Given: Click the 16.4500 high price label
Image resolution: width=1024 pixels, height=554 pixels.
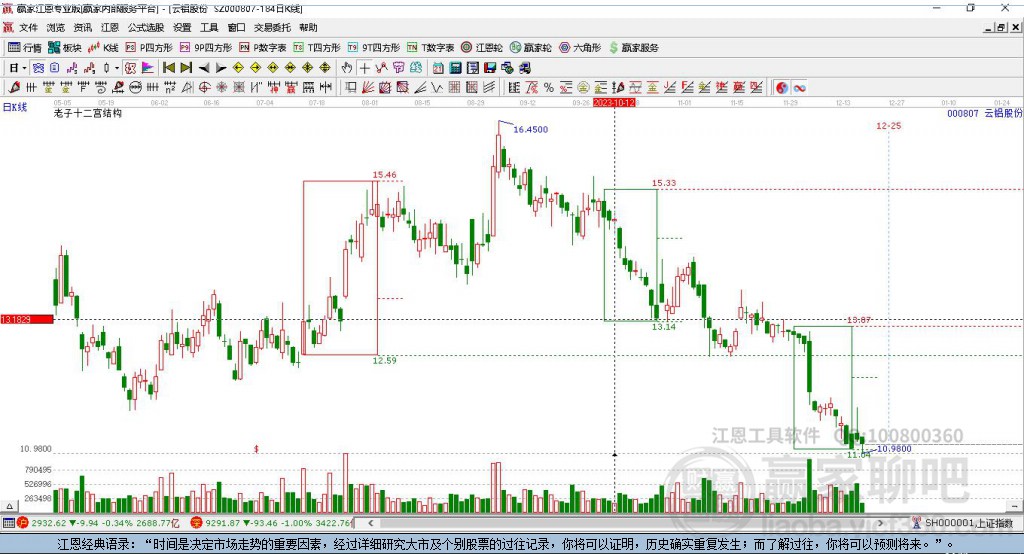Looking at the screenshot, I should 530,129.
